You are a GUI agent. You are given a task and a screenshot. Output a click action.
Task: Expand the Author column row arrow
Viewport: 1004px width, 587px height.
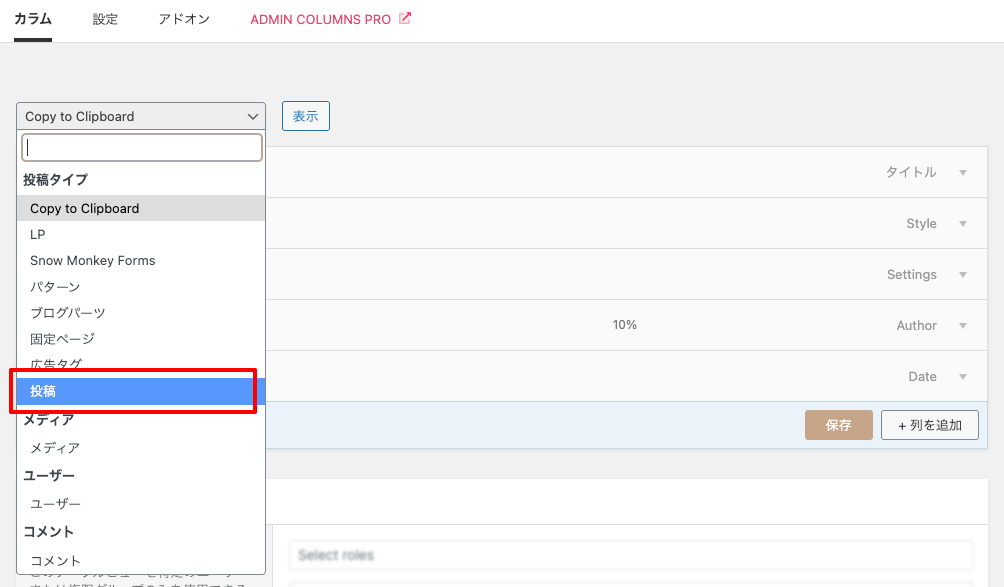point(963,326)
